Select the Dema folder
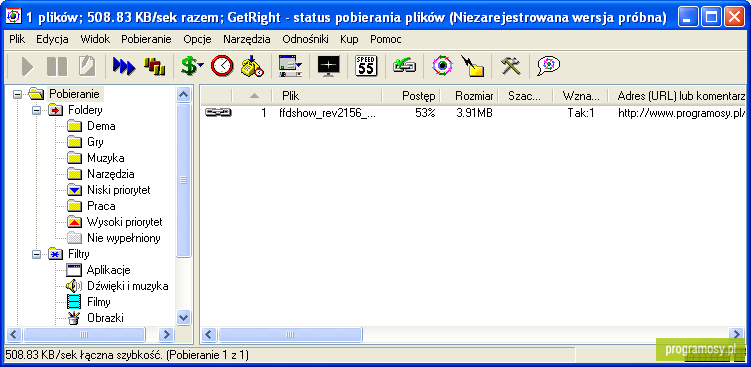This screenshot has height=367, width=751. coord(101,126)
